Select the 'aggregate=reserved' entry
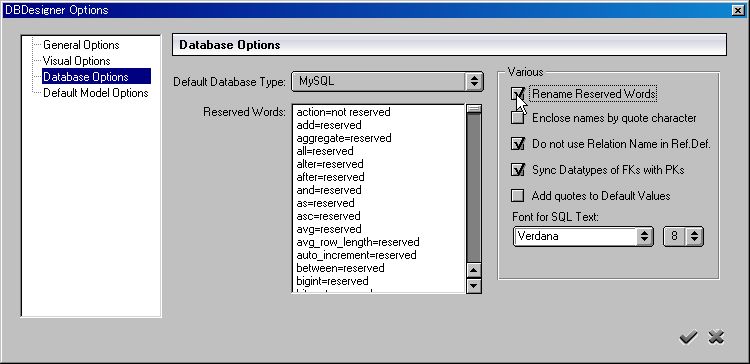The image size is (750, 364). click(344, 138)
